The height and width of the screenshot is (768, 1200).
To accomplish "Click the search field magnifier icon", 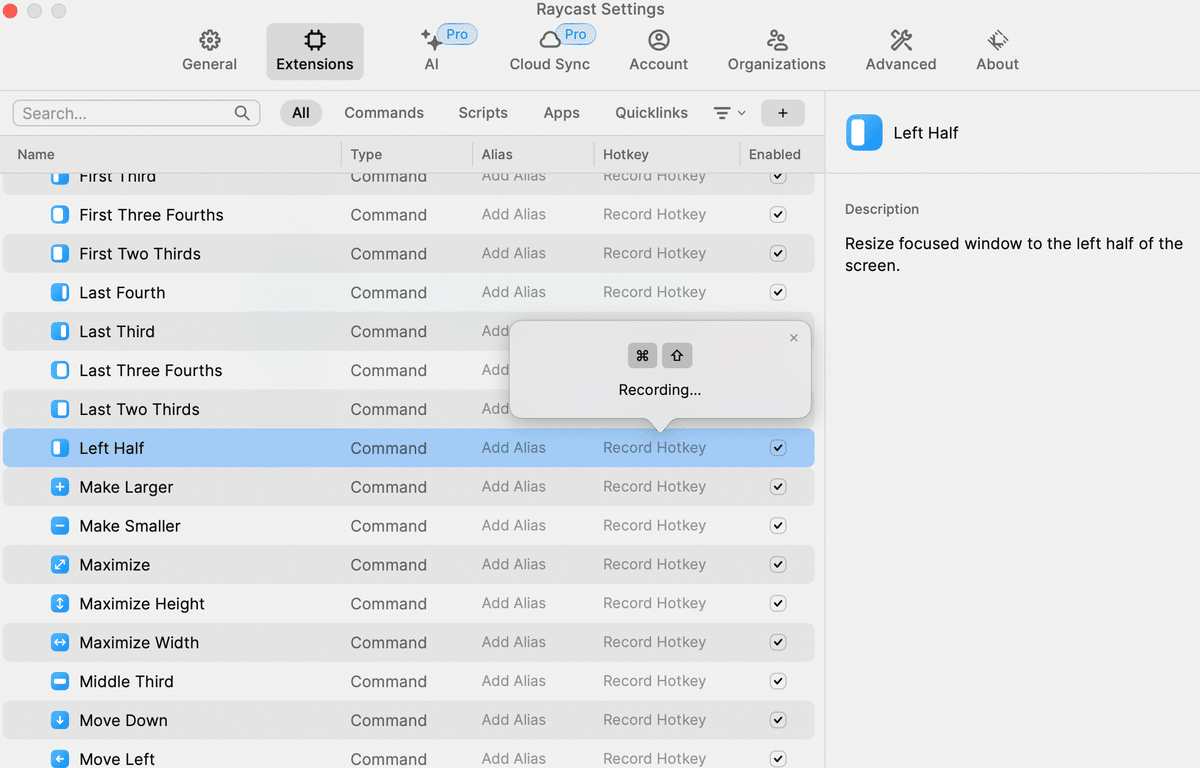I will [242, 113].
